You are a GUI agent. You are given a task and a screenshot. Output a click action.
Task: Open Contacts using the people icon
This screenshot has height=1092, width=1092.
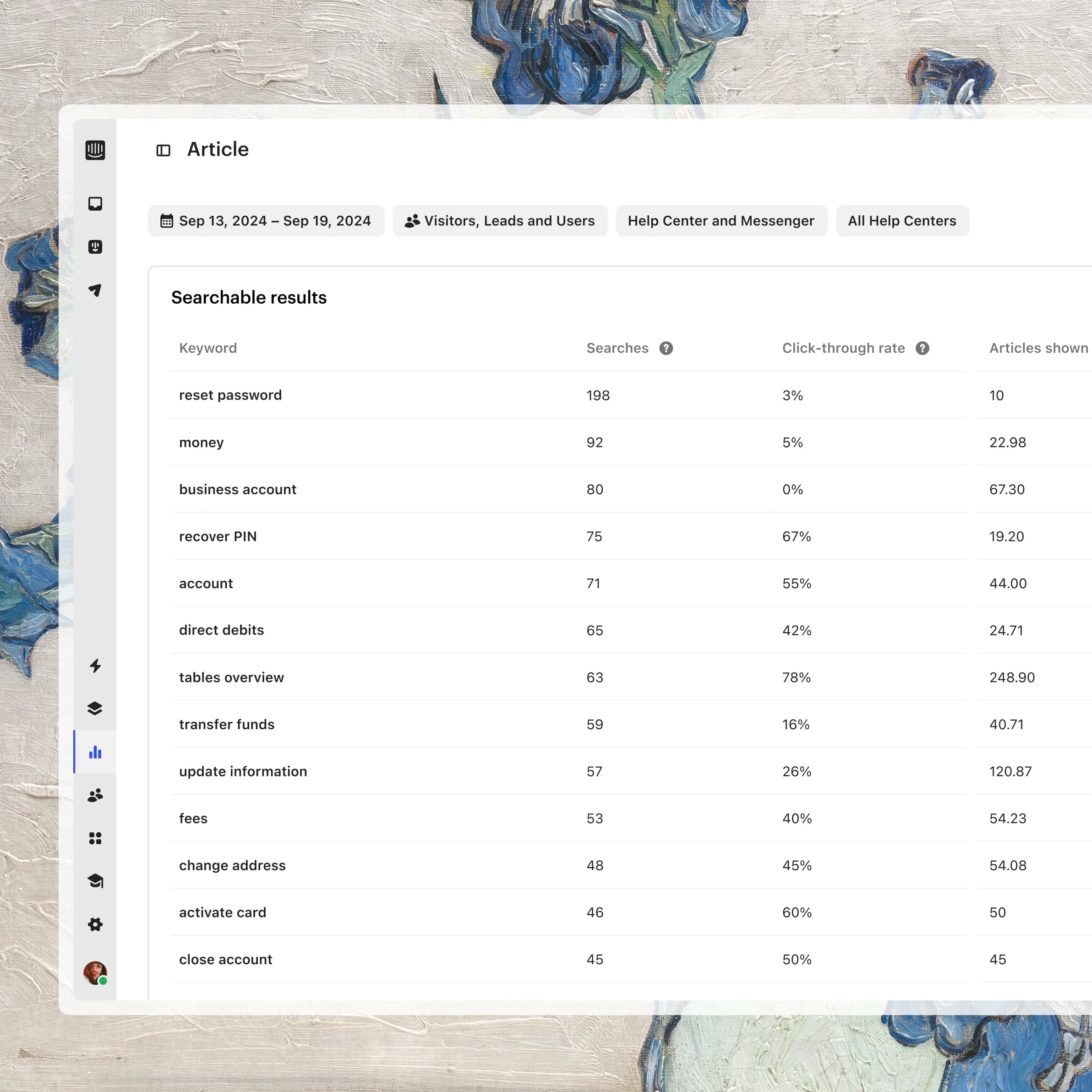[95, 795]
